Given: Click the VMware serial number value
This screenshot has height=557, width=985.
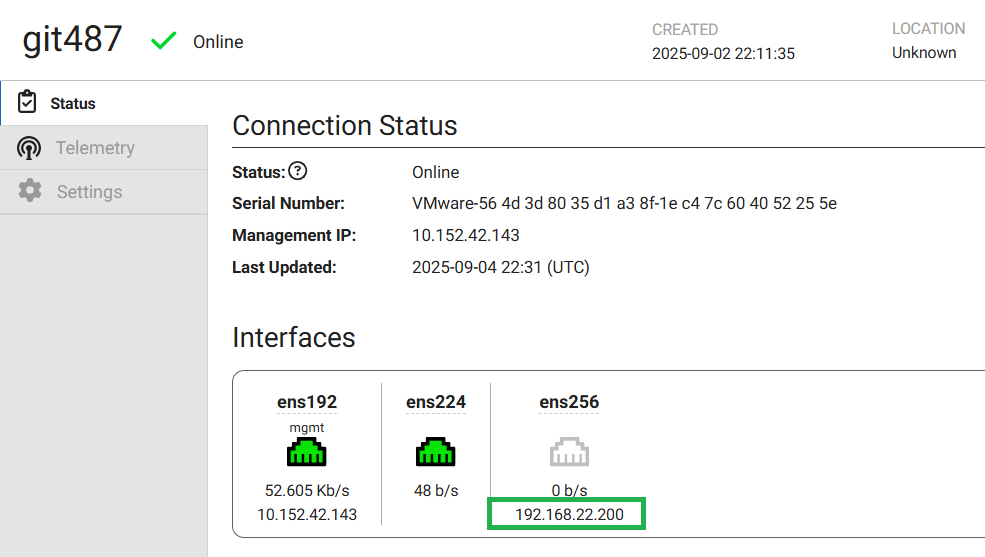Looking at the screenshot, I should click(x=624, y=204).
